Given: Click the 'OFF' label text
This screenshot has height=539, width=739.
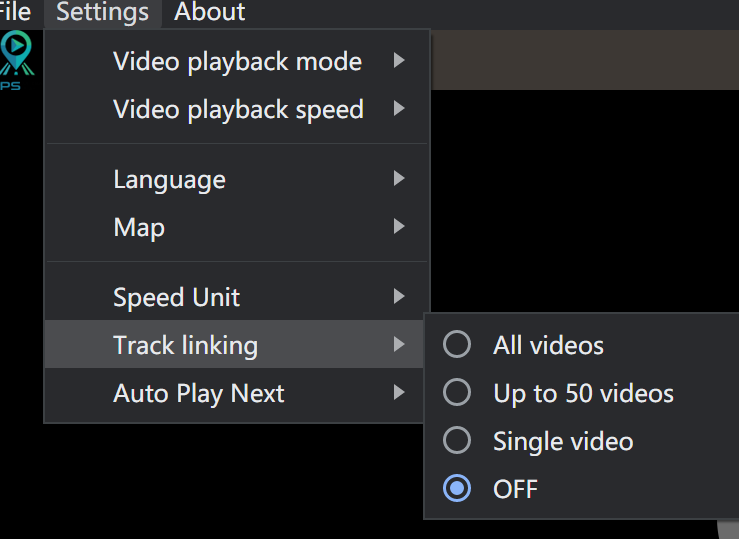Looking at the screenshot, I should pyautogui.click(x=515, y=489).
